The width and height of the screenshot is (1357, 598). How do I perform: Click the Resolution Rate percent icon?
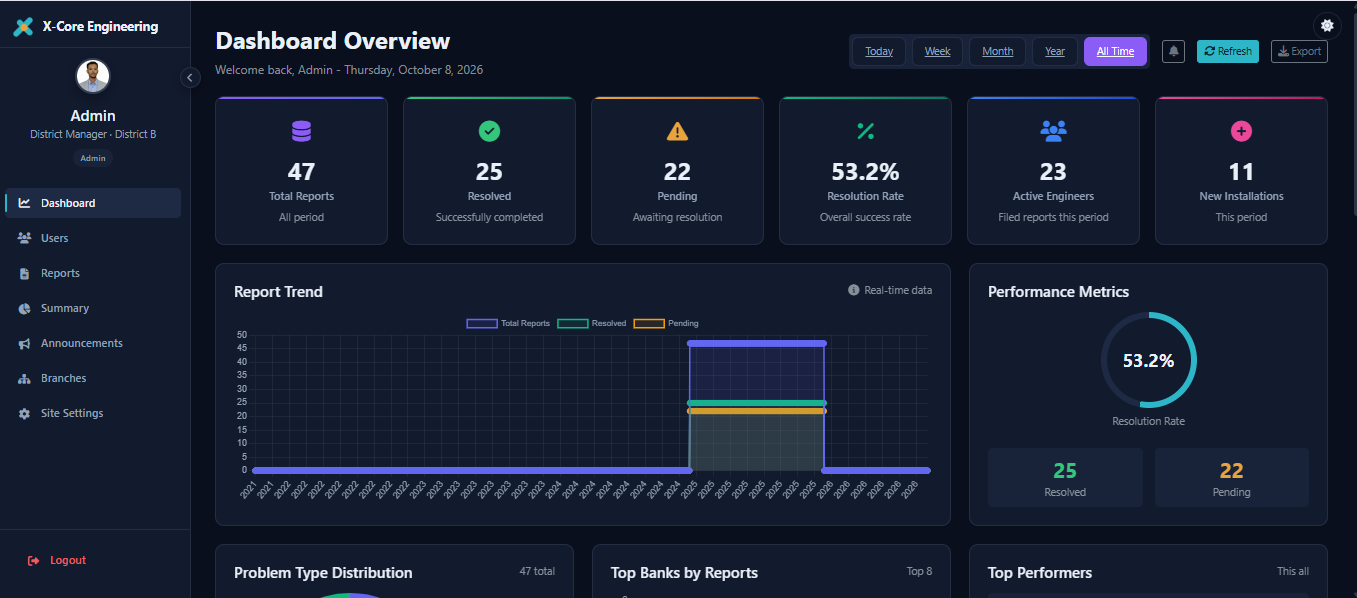pyautogui.click(x=865, y=131)
